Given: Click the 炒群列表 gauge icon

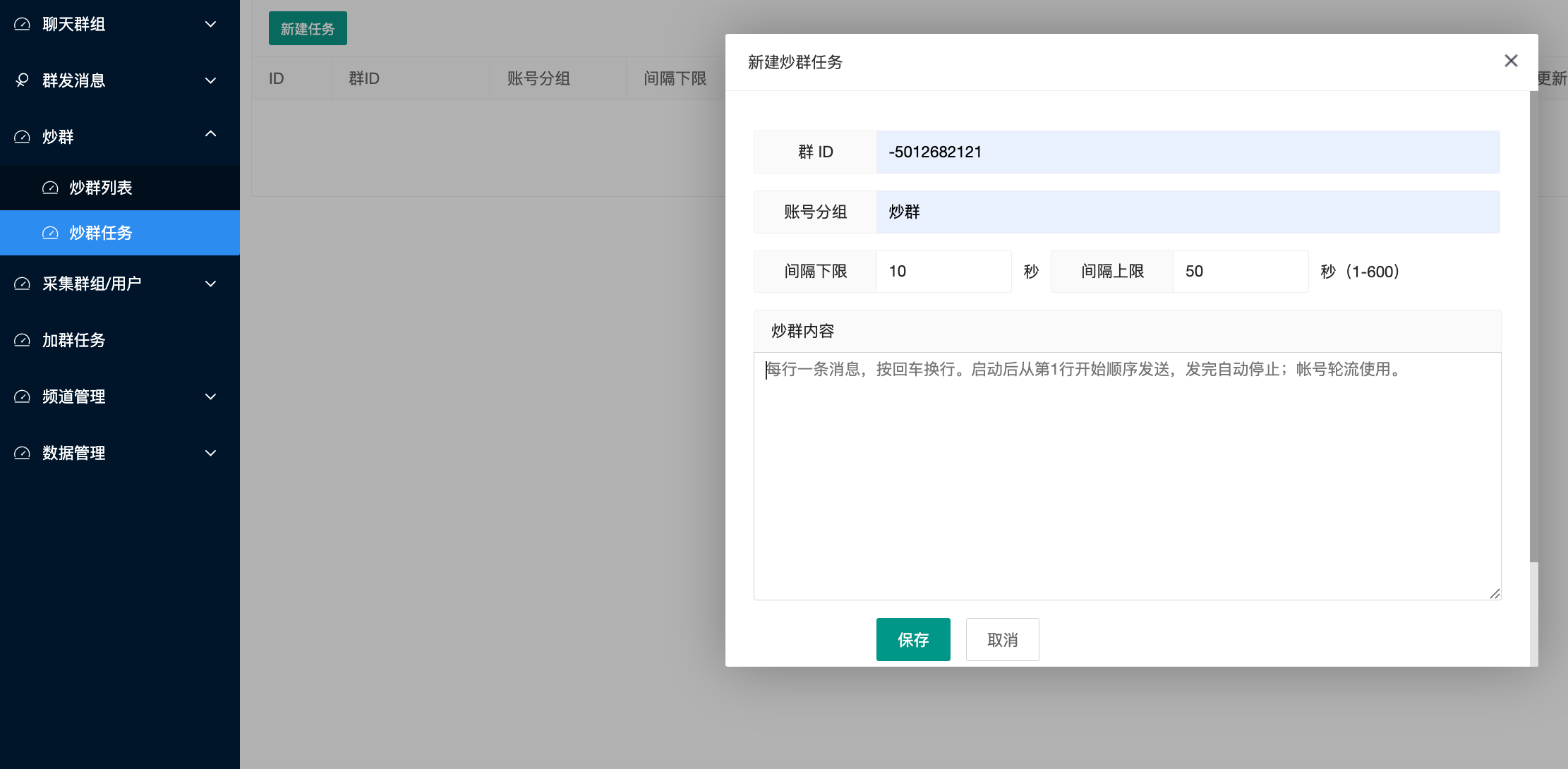Looking at the screenshot, I should 50,188.
